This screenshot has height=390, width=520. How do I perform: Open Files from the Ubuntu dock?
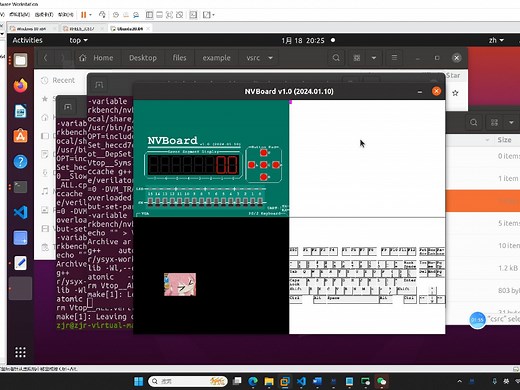pos(20,60)
